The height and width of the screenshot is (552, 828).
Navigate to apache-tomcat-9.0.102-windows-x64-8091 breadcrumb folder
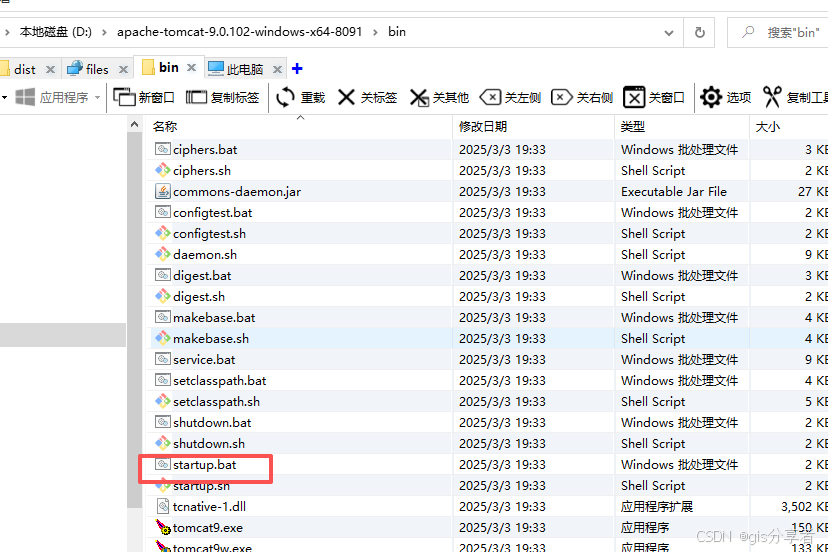(x=239, y=32)
